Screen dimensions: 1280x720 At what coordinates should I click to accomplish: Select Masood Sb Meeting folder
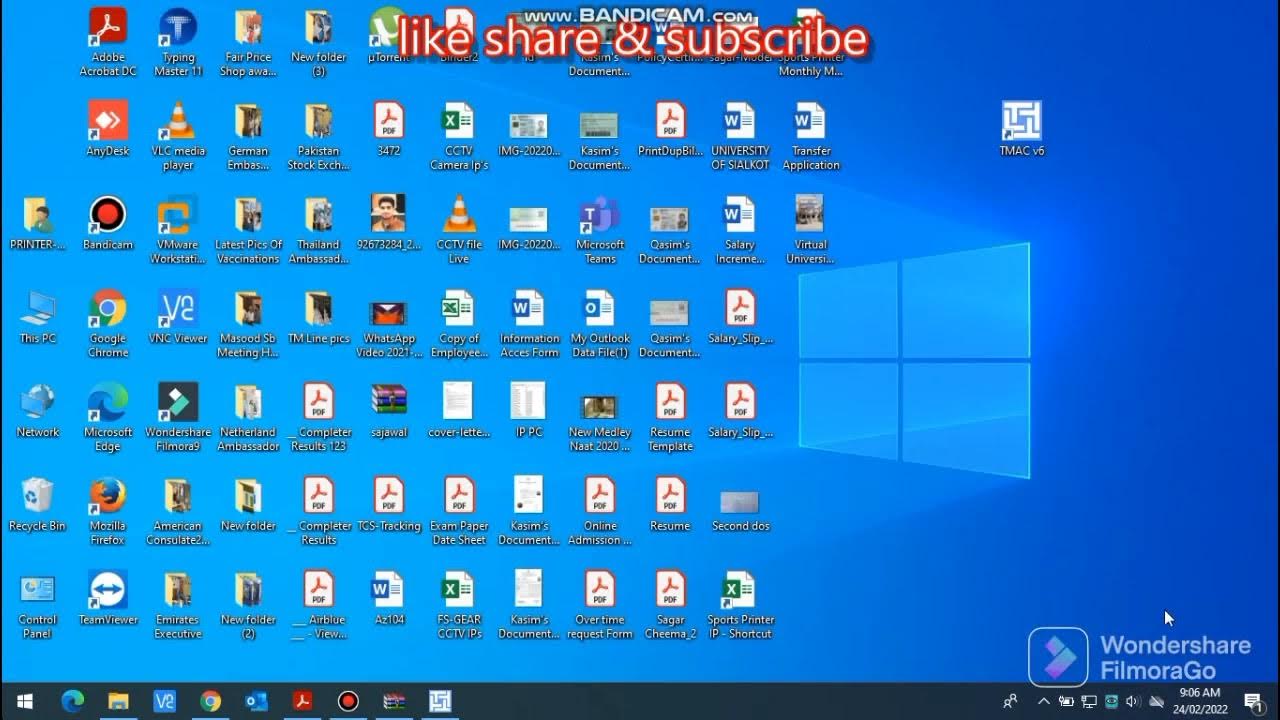point(248,324)
